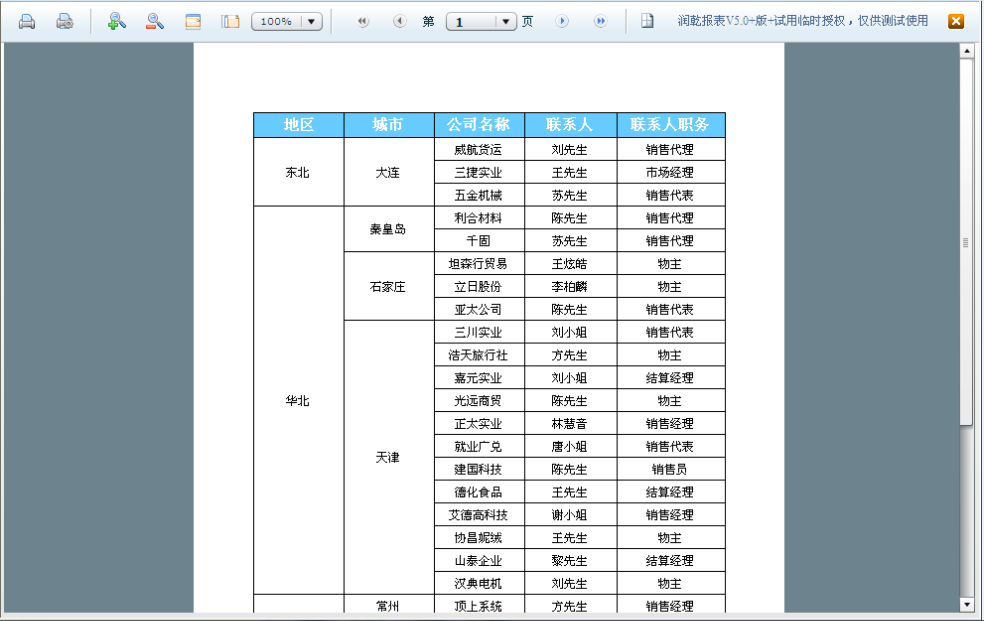Select the 华北 region cell
984x621 pixels.
299,401
